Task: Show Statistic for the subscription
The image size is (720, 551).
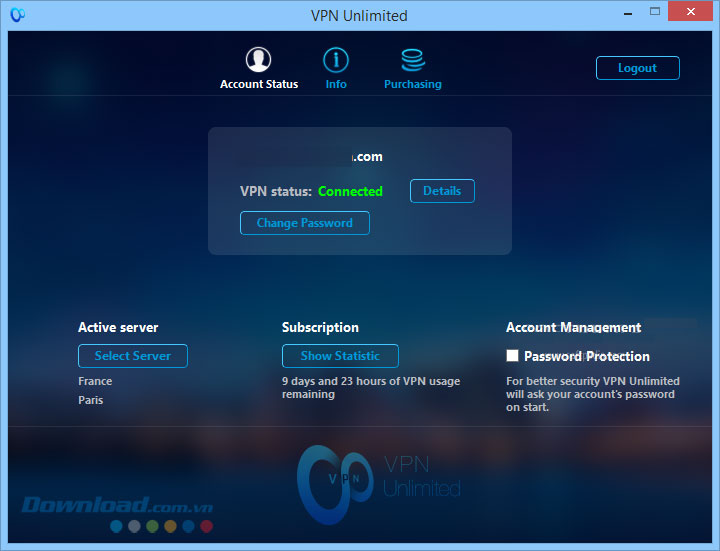Action: coord(340,356)
